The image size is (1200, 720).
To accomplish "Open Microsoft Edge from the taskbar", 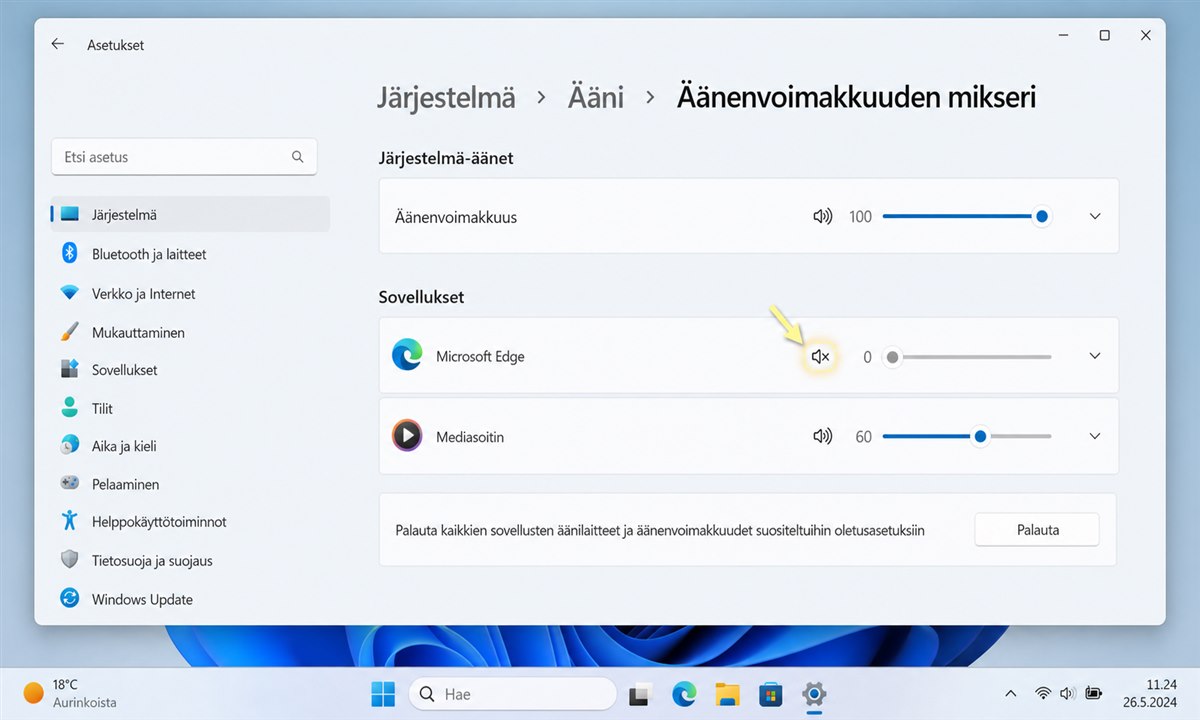I will (684, 693).
